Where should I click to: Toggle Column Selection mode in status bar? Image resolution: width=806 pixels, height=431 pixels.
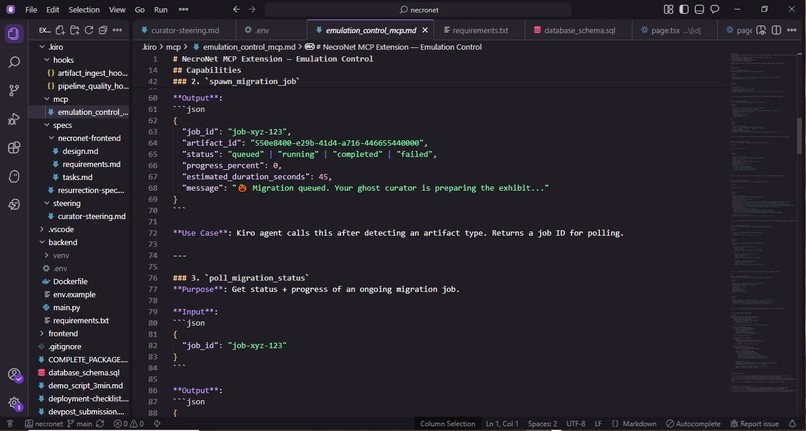(x=447, y=424)
